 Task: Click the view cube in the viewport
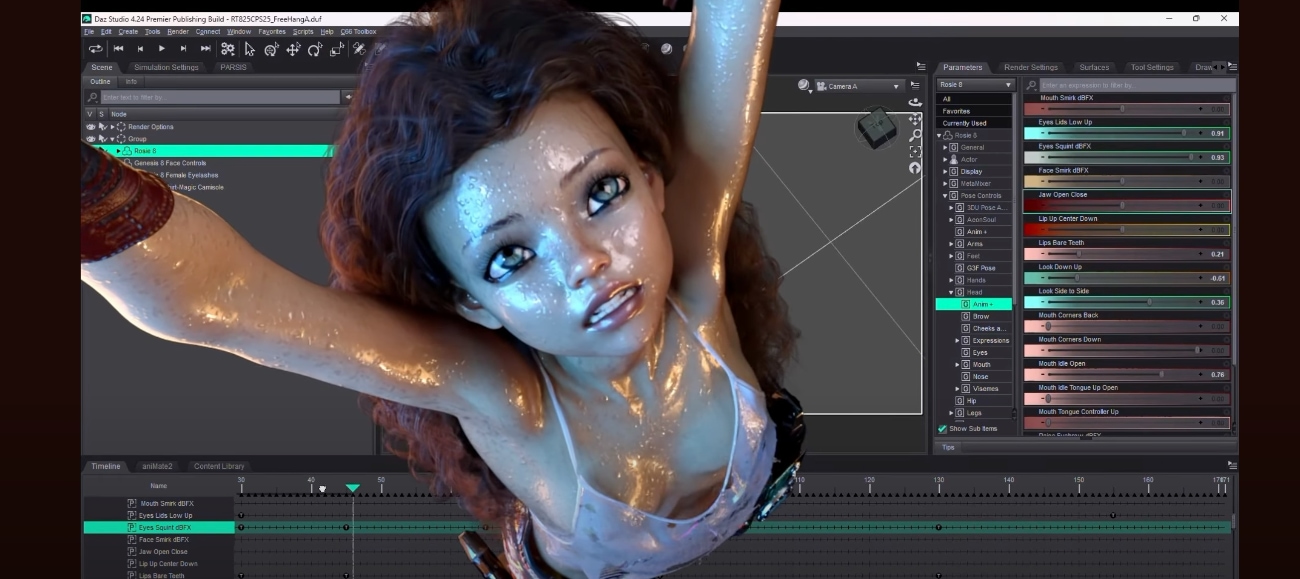[x=879, y=127]
